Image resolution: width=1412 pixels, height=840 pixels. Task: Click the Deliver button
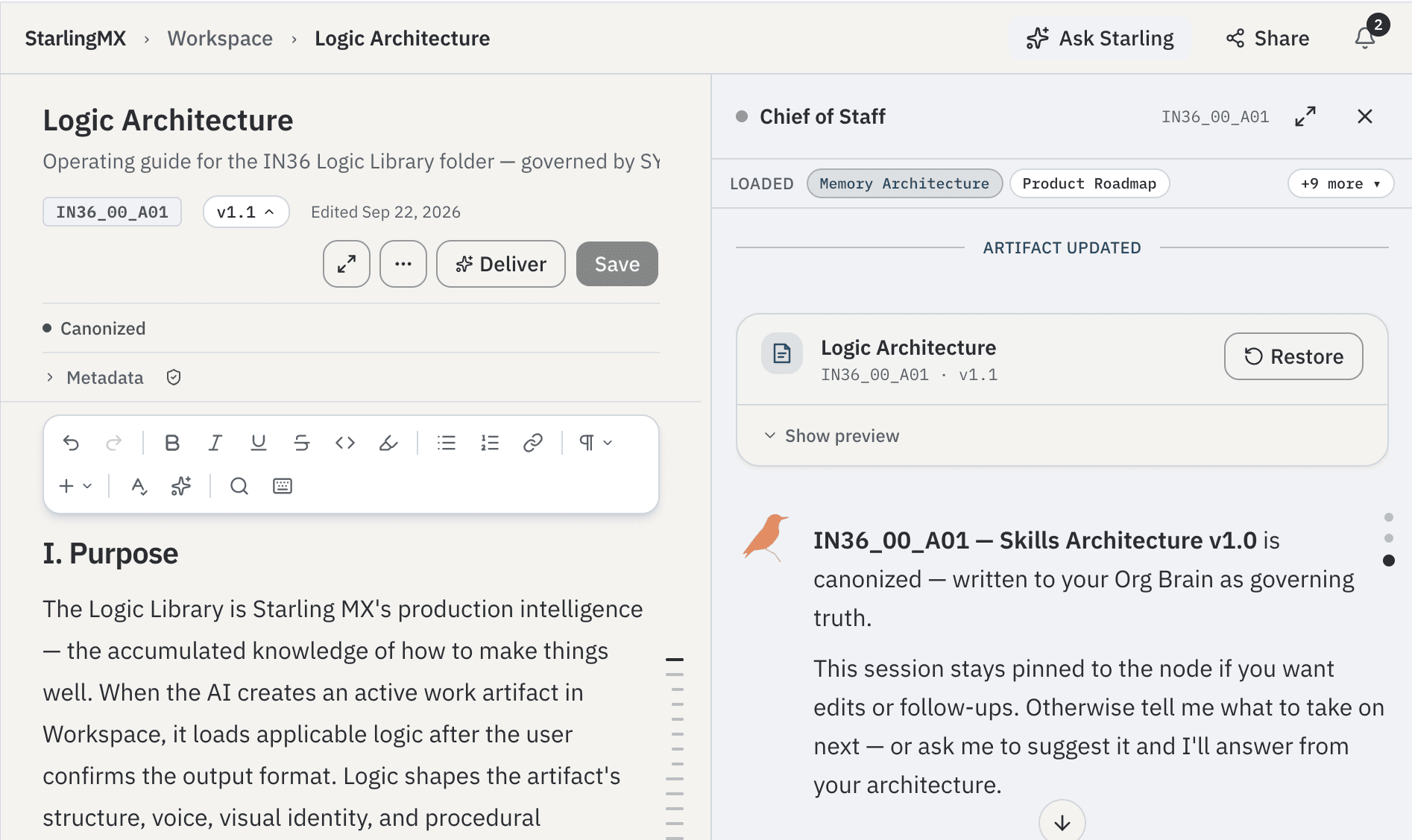501,264
